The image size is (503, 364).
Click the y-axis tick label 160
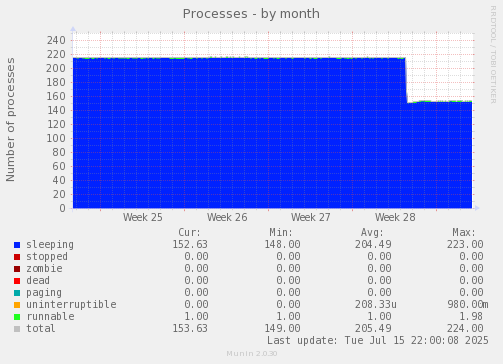pos(56,97)
